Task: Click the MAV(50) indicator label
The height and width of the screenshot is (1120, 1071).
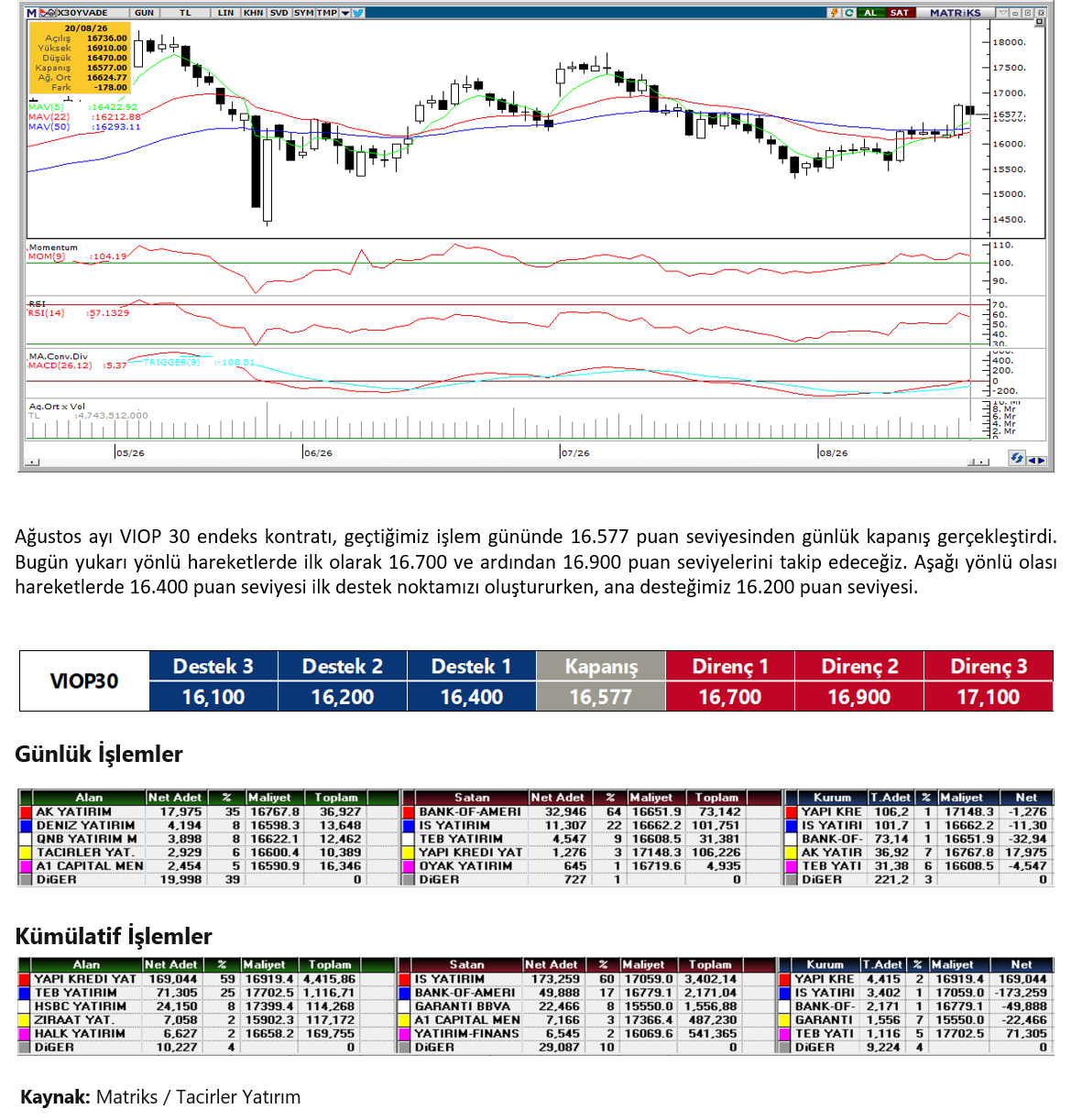Action: point(49,127)
